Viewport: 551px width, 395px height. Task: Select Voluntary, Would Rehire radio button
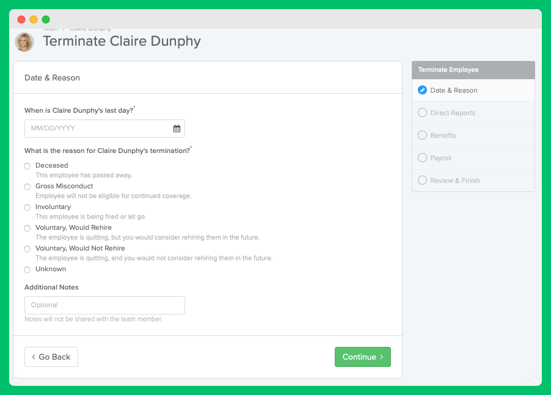[27, 228]
